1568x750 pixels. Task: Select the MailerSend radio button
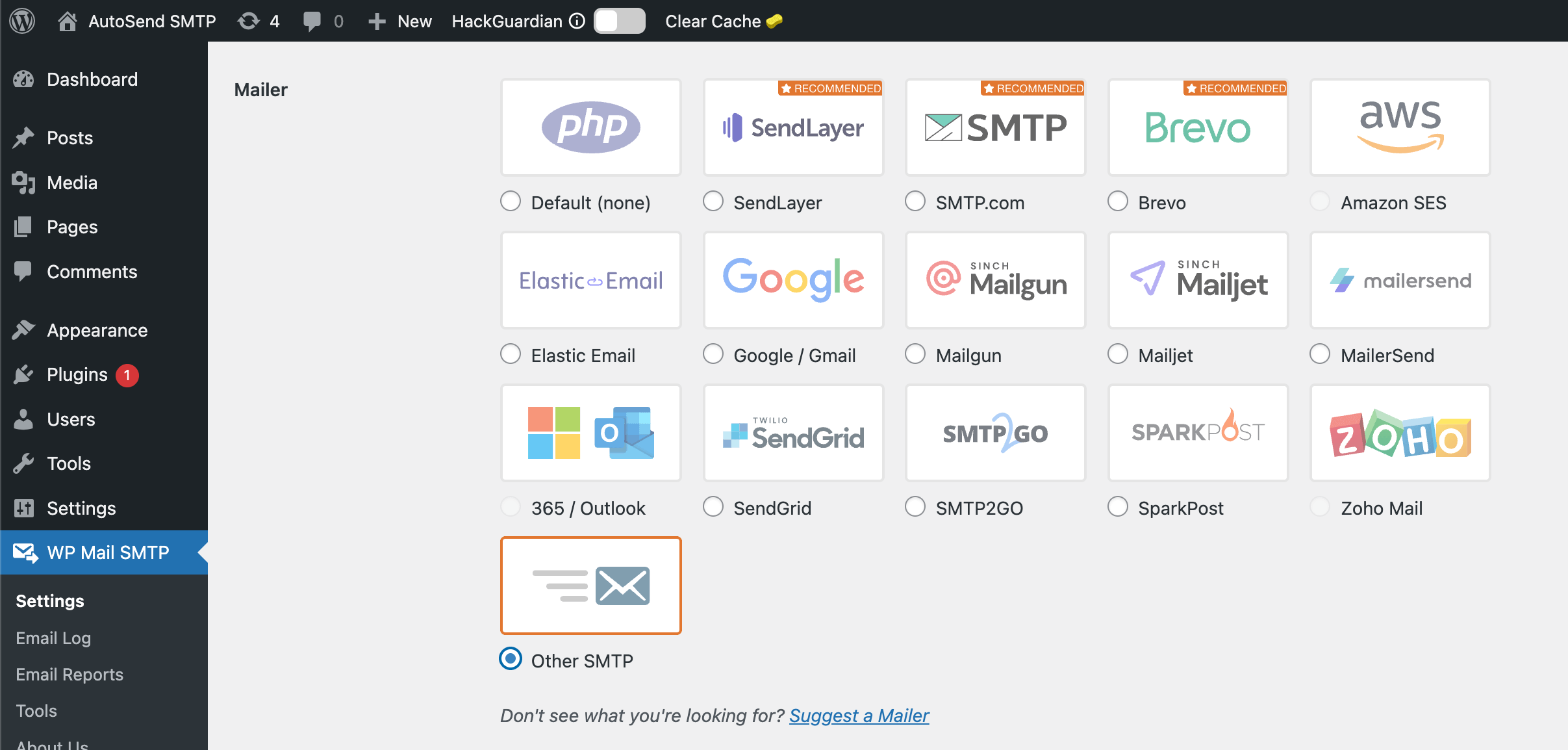1321,354
